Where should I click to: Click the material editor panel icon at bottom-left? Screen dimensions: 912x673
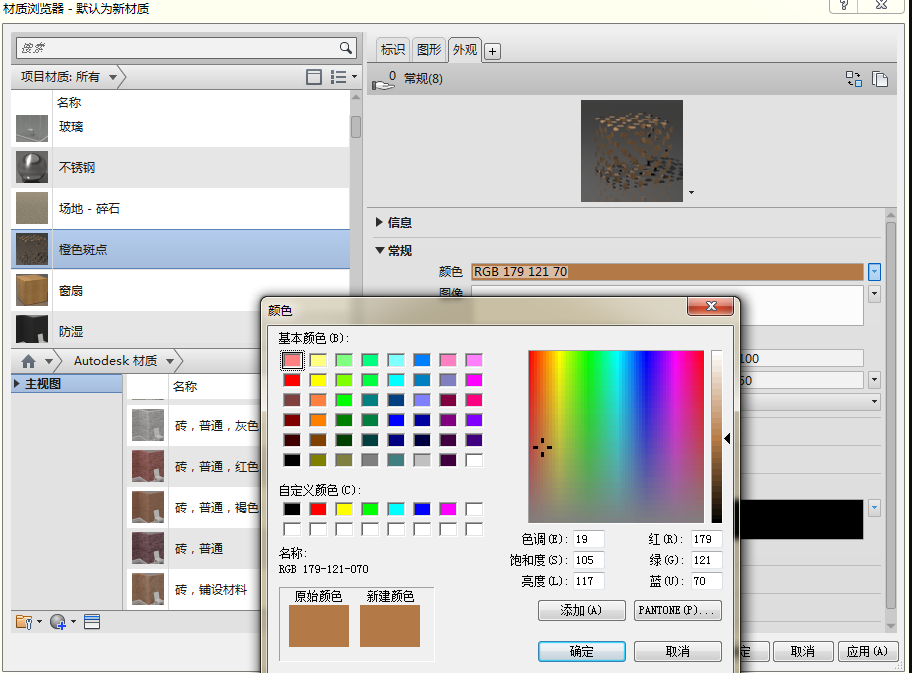click(92, 622)
